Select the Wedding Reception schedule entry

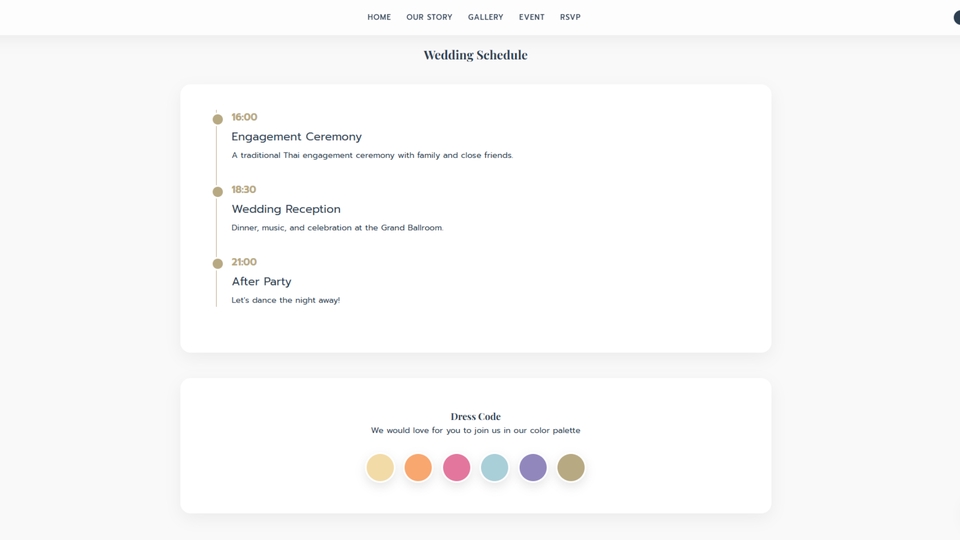(x=286, y=209)
